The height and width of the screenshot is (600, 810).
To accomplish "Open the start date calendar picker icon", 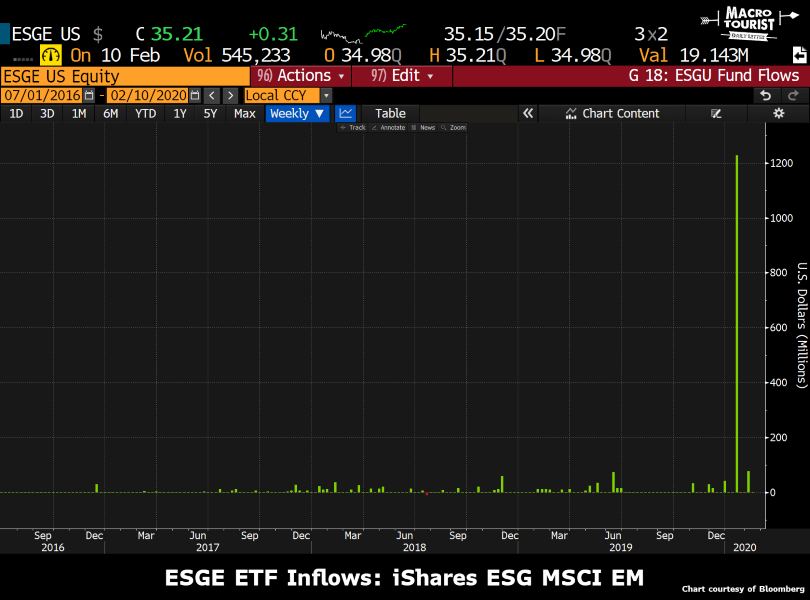I will coord(89,96).
